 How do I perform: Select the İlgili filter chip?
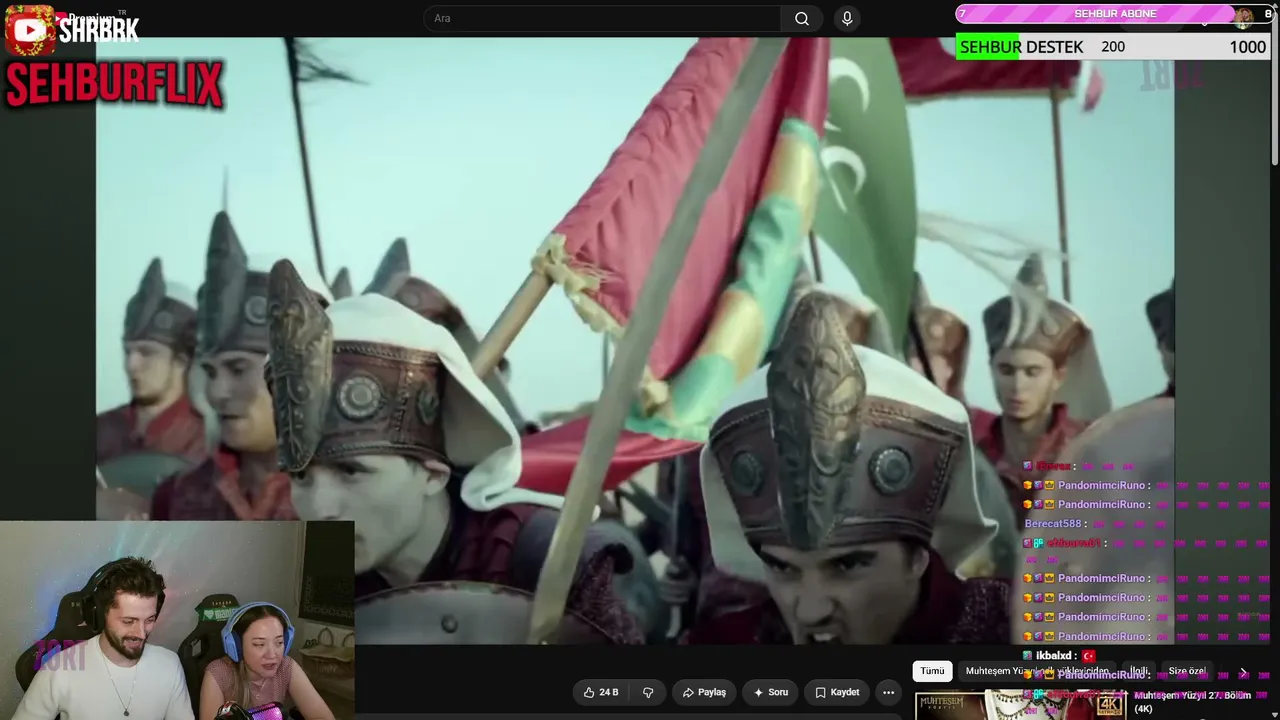1138,671
